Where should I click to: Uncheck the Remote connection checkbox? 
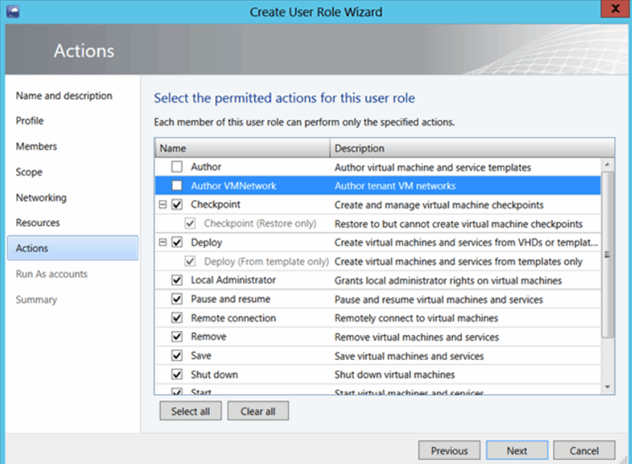click(x=177, y=318)
